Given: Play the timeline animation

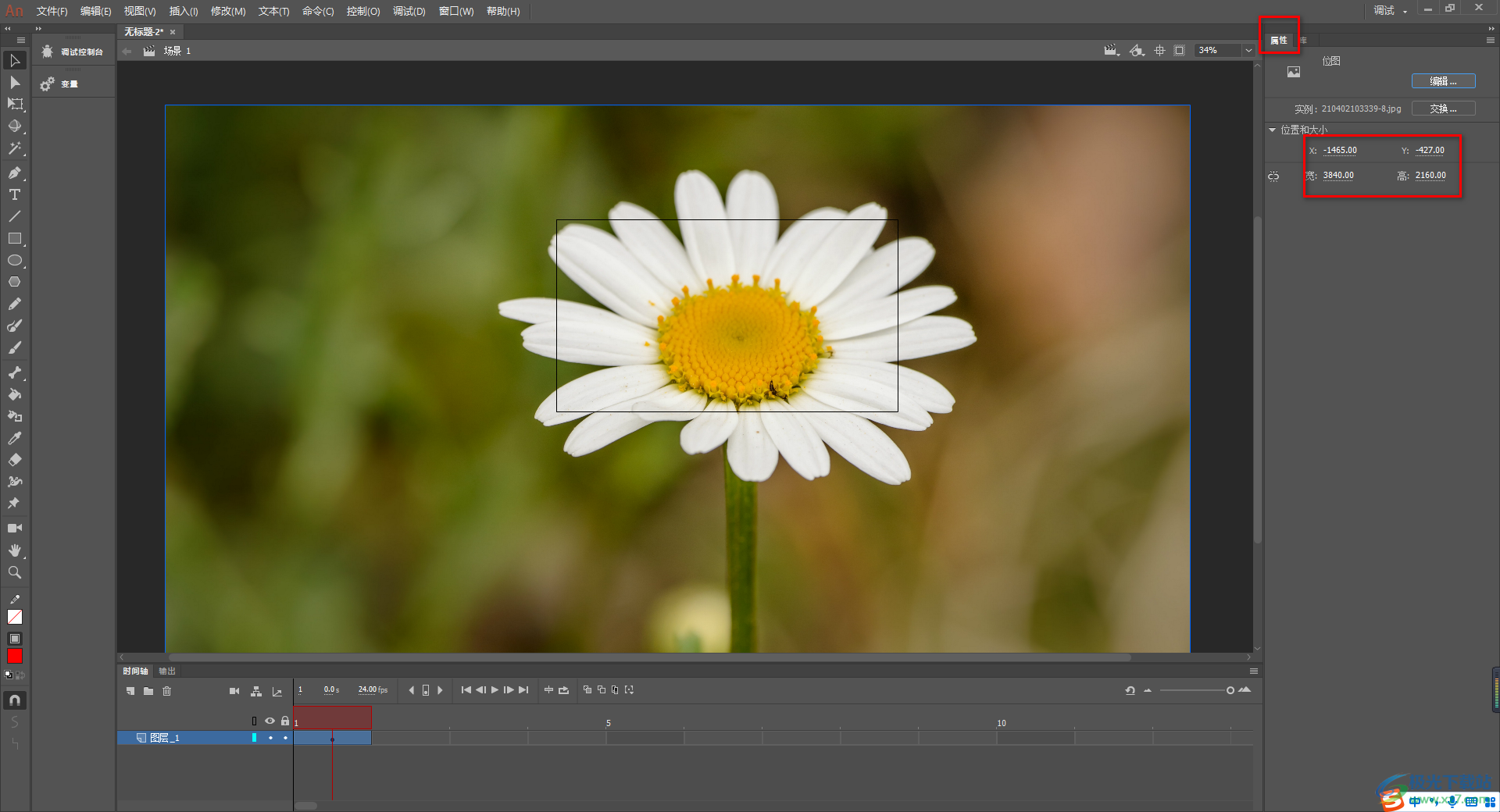Looking at the screenshot, I should coord(495,689).
